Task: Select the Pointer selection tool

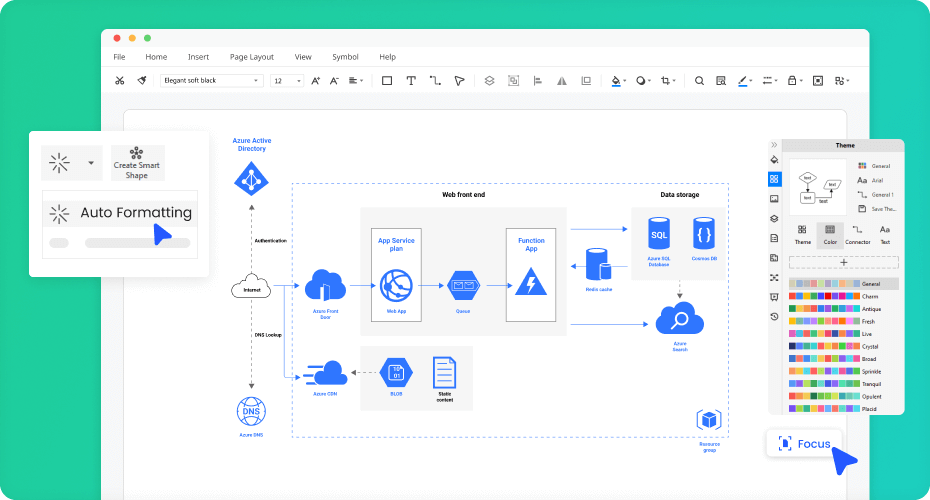Action: [459, 81]
